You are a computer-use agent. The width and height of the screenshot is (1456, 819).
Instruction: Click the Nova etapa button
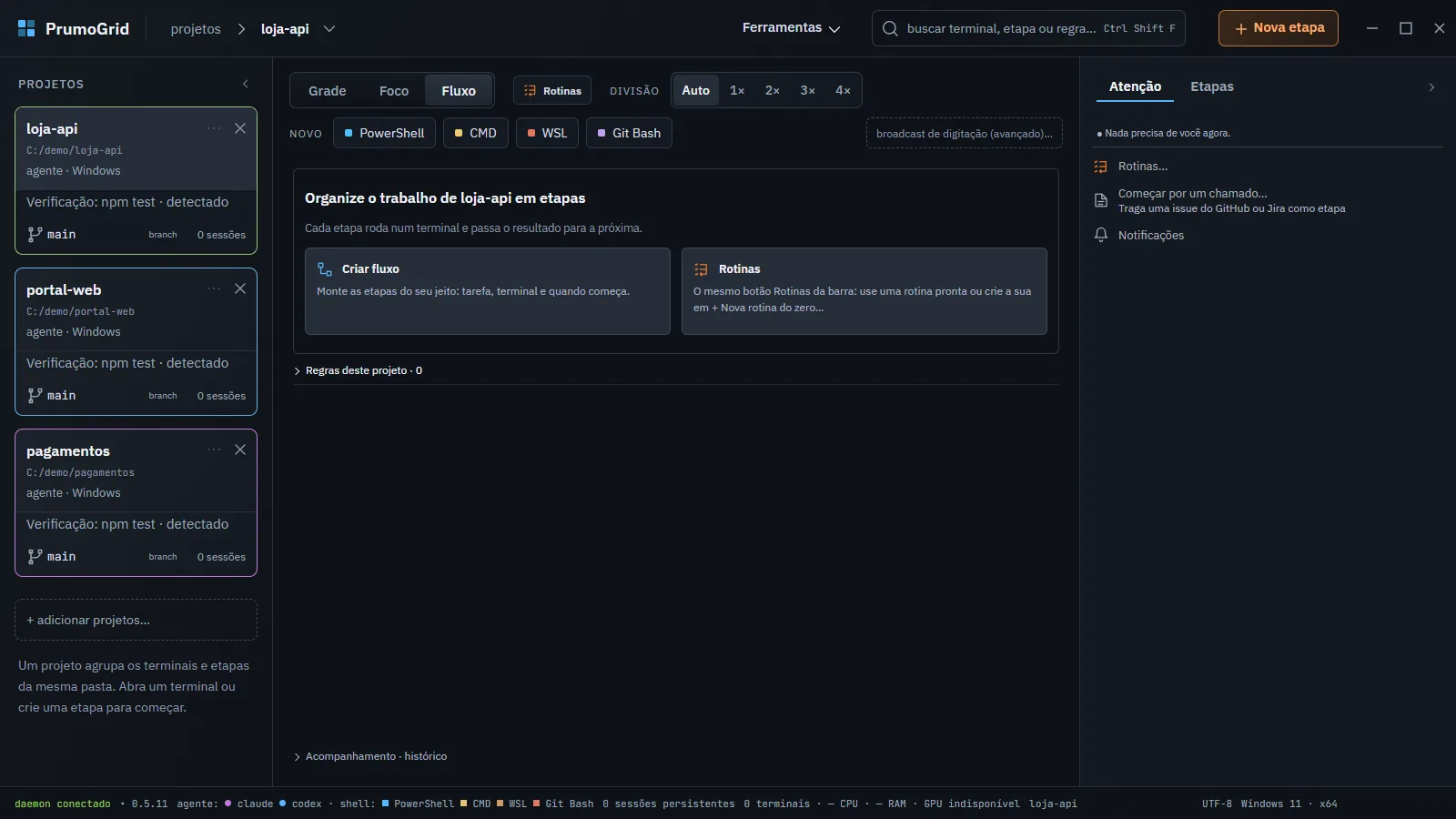coord(1279,28)
